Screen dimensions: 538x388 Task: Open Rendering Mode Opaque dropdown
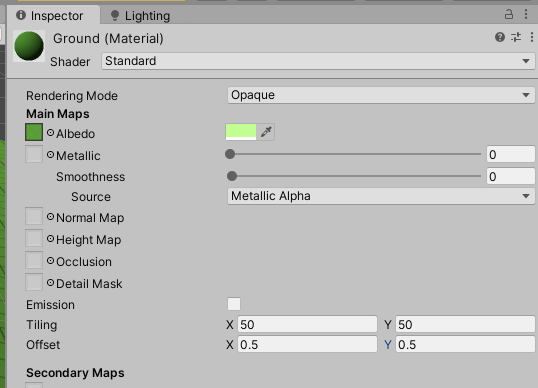[x=381, y=95]
